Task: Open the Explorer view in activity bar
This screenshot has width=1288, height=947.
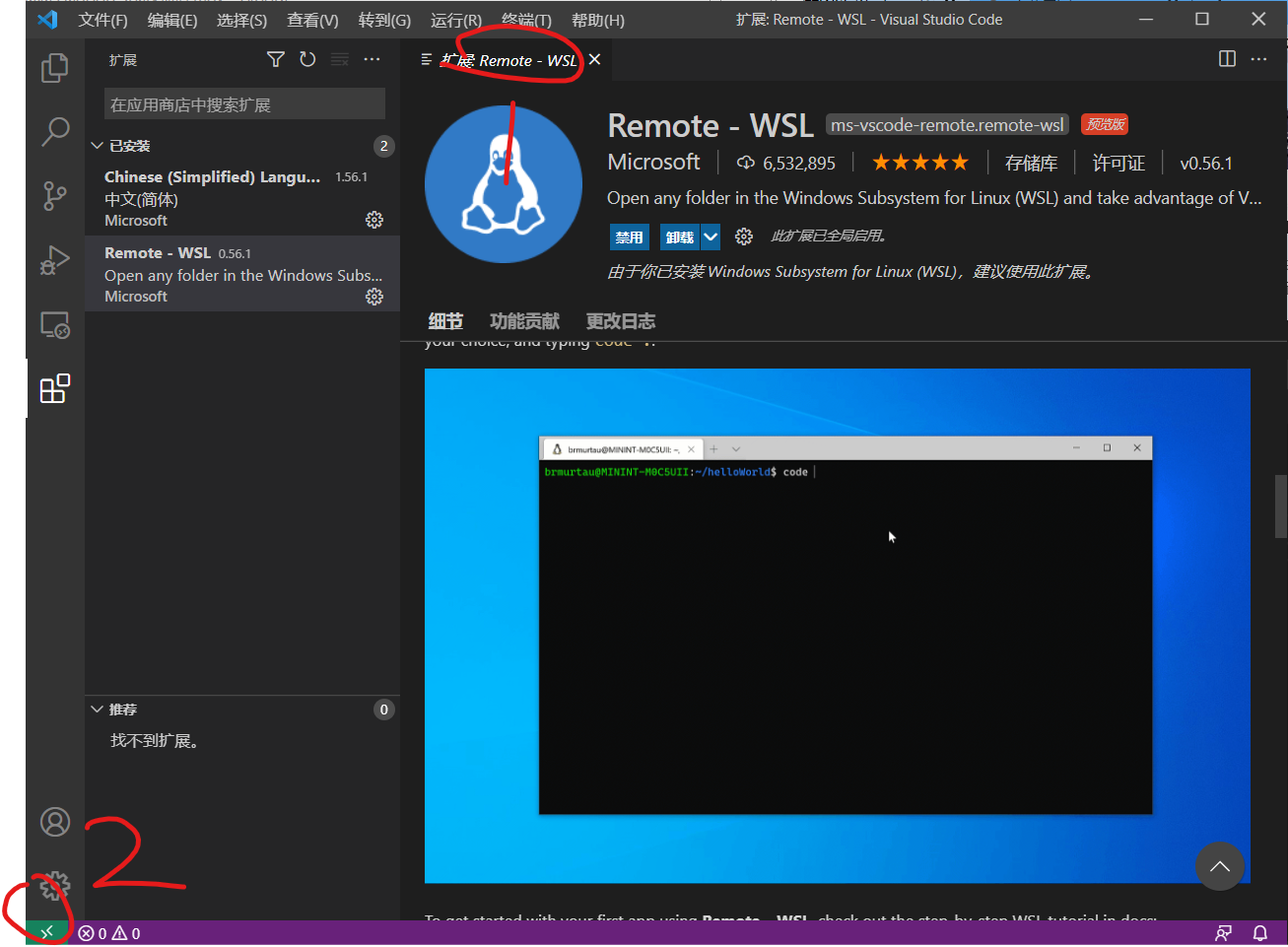Action: click(55, 68)
